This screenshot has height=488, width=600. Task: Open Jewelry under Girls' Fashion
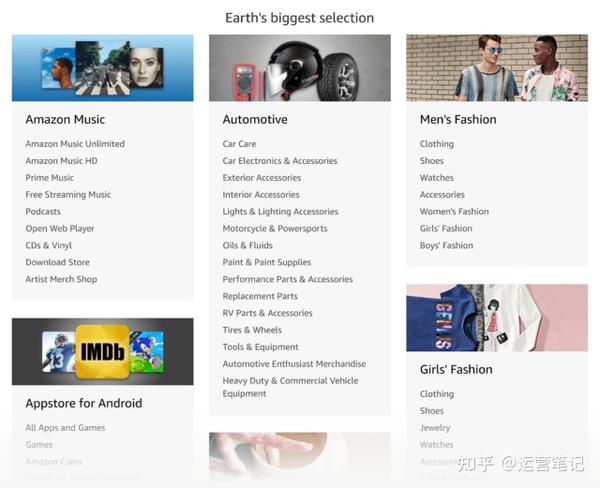point(435,428)
